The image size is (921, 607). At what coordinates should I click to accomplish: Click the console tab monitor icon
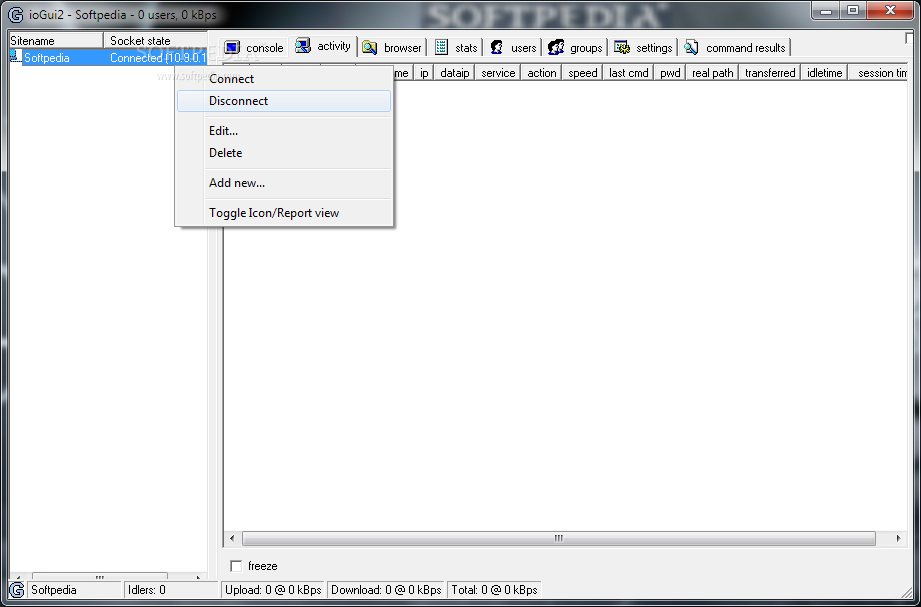point(233,48)
